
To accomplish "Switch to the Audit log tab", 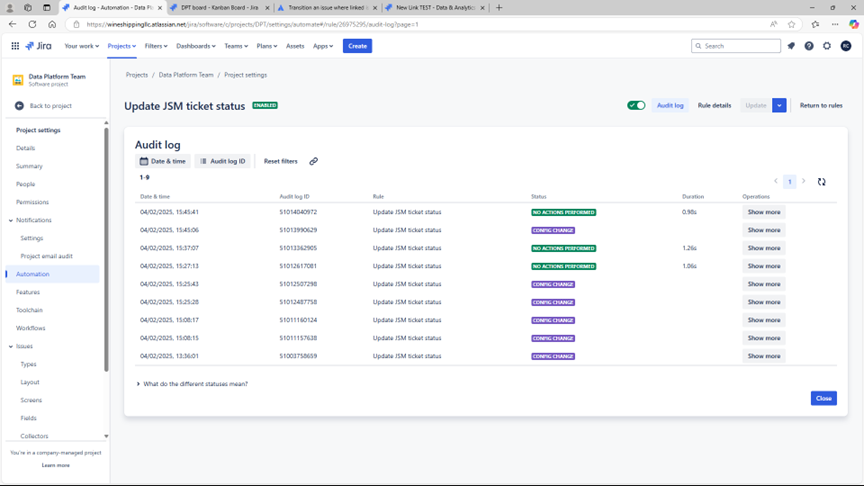I will 670,105.
